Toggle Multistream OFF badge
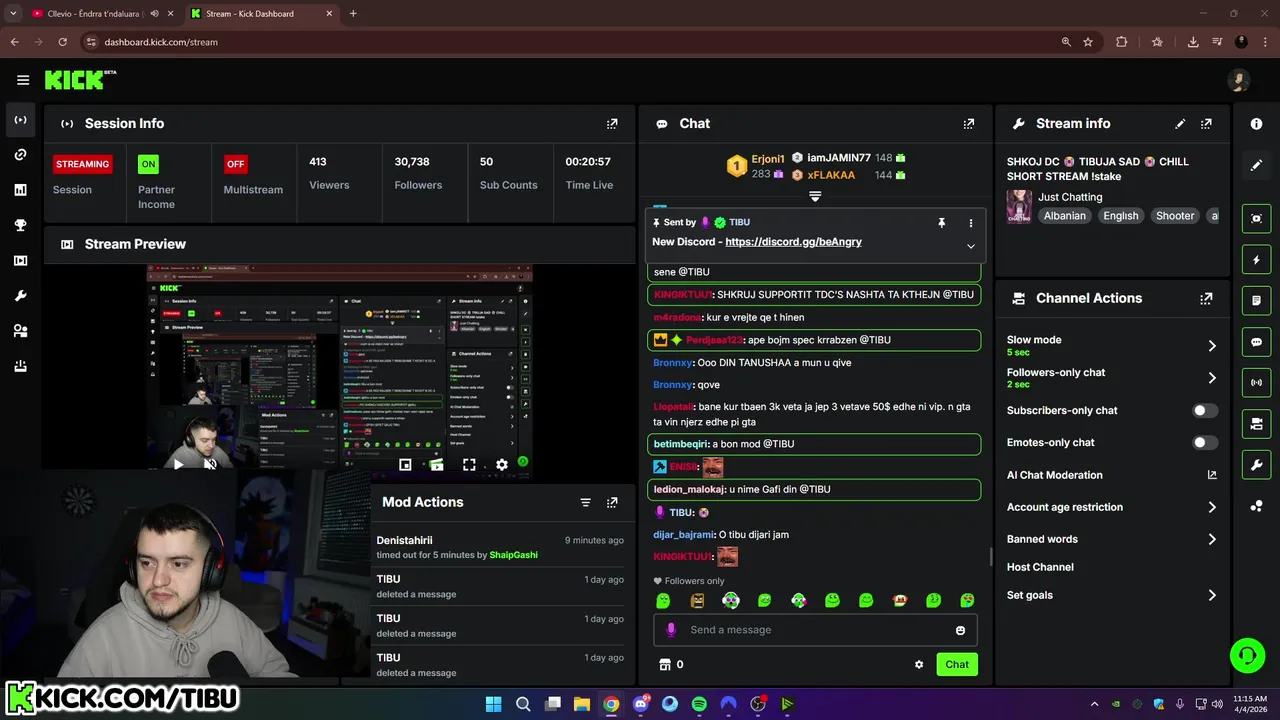1280x720 pixels. pos(236,164)
